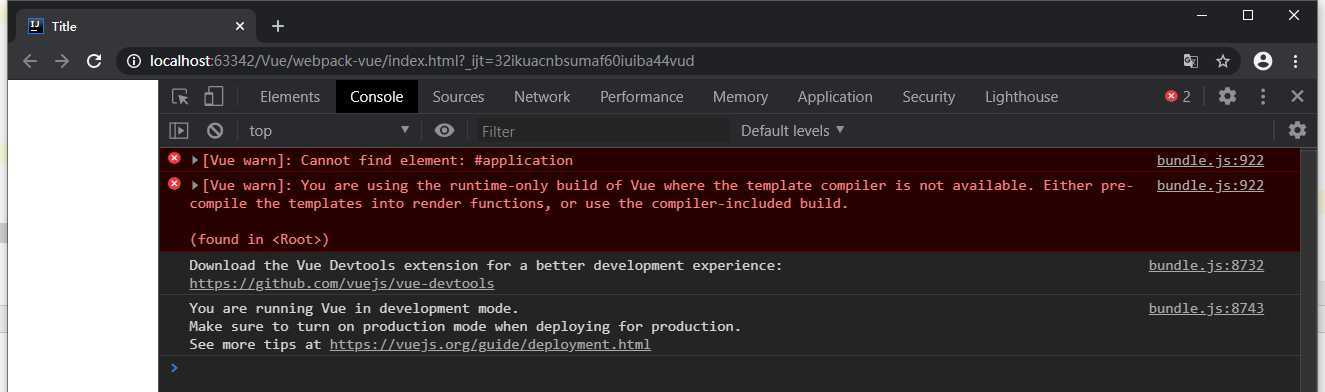Viewport: 1325px width, 392px height.
Task: Switch to the Network tab
Action: click(x=542, y=97)
